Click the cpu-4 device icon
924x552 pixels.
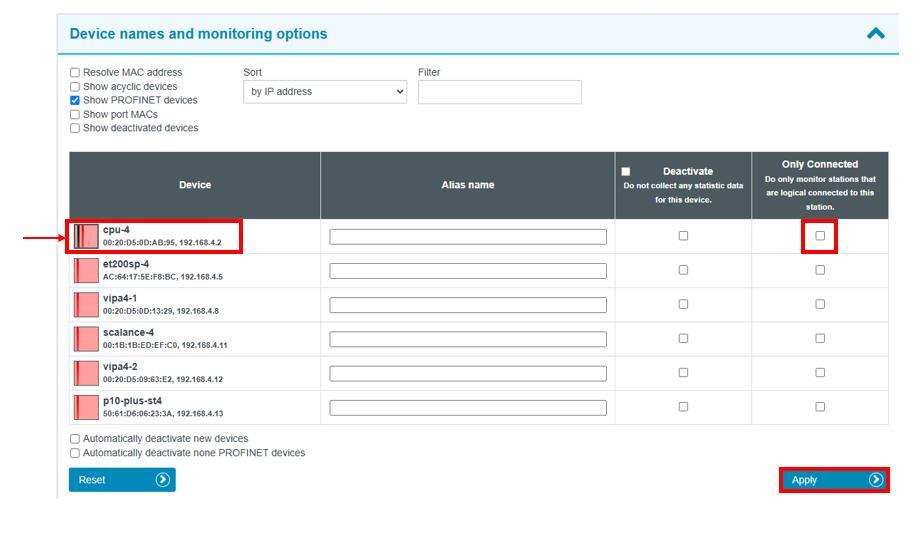pos(86,236)
